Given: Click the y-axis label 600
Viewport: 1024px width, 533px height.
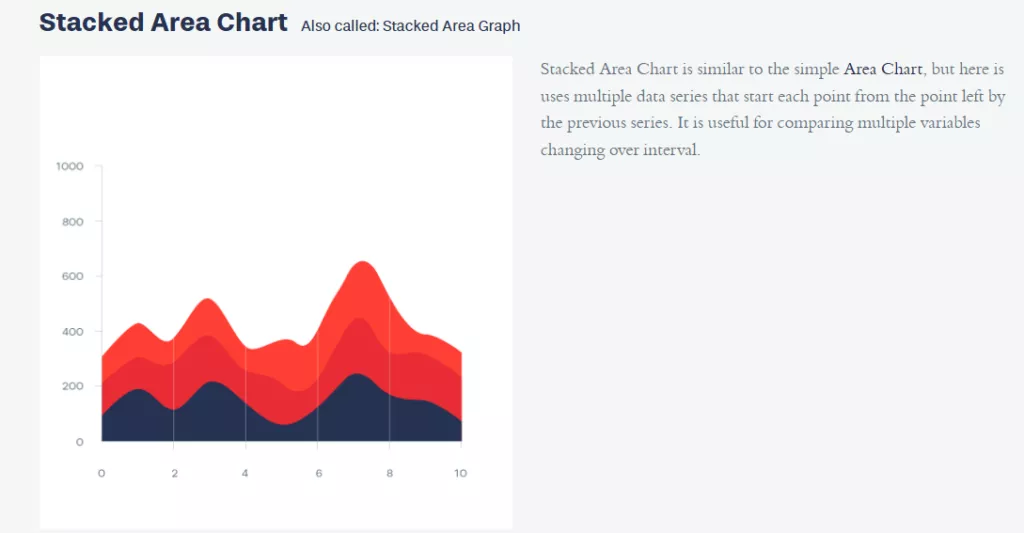Looking at the screenshot, I should click(x=72, y=276).
